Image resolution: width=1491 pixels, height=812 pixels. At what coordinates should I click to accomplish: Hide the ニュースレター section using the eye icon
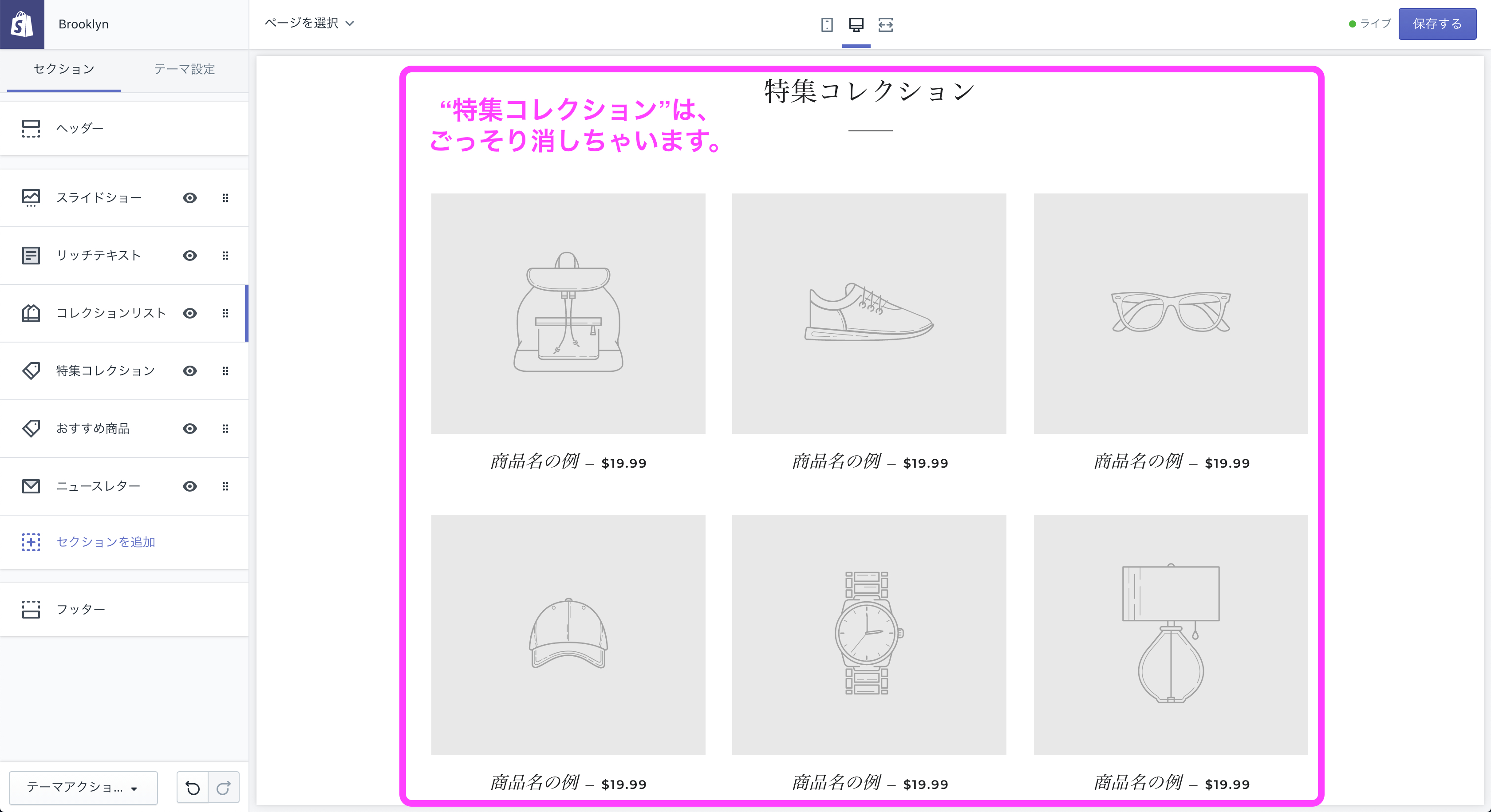(x=189, y=486)
